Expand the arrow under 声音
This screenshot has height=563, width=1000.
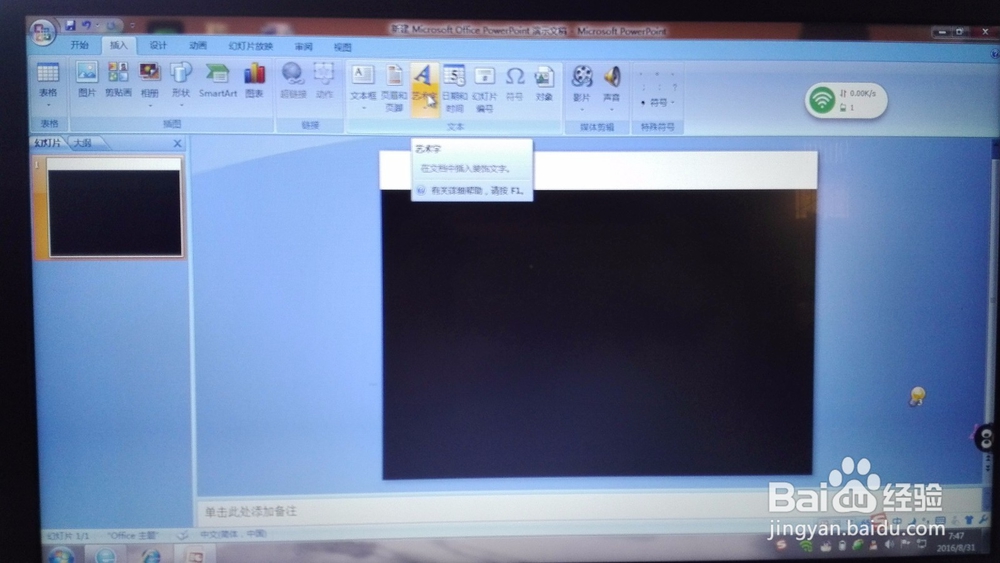point(612,110)
